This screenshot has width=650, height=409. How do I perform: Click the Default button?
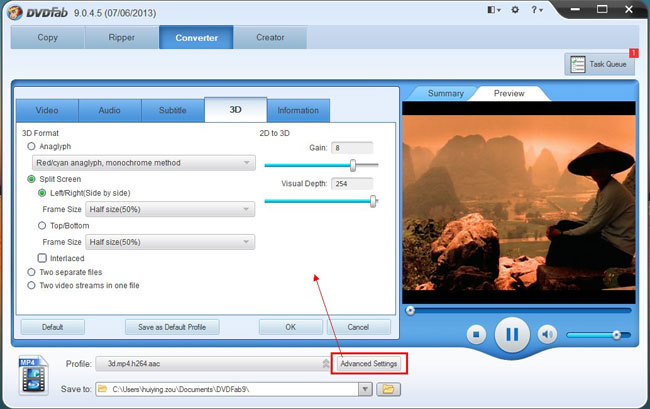(x=53, y=327)
